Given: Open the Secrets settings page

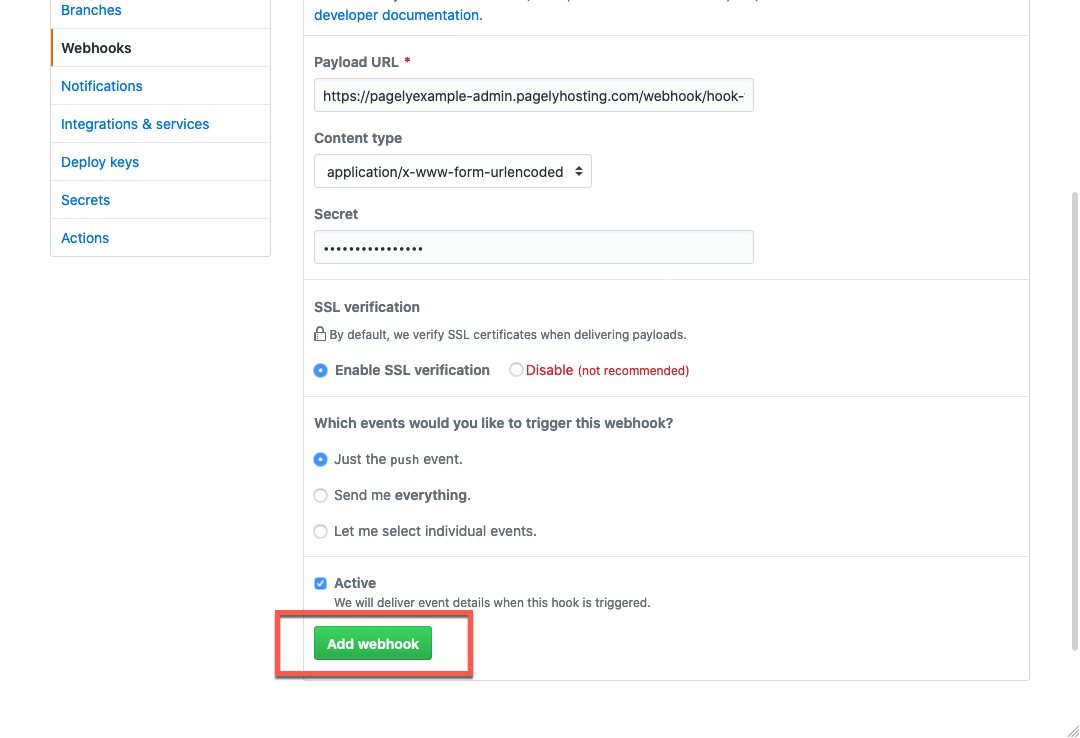Looking at the screenshot, I should [86, 200].
